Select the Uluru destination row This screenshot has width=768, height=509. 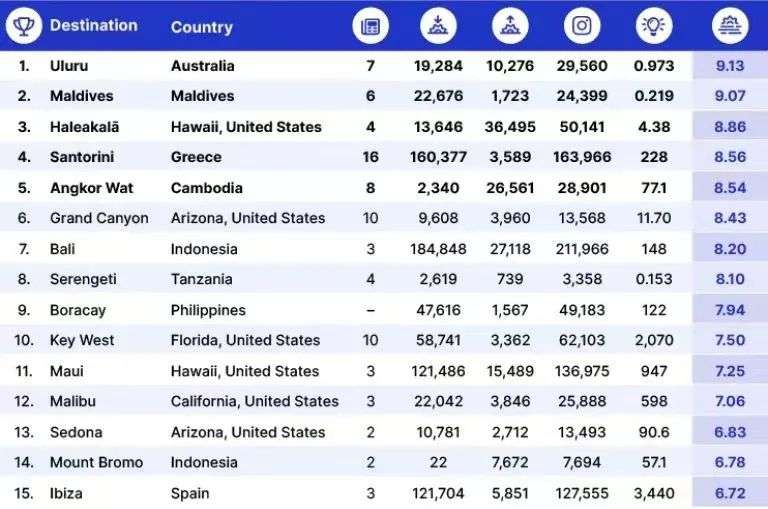[x=384, y=66]
